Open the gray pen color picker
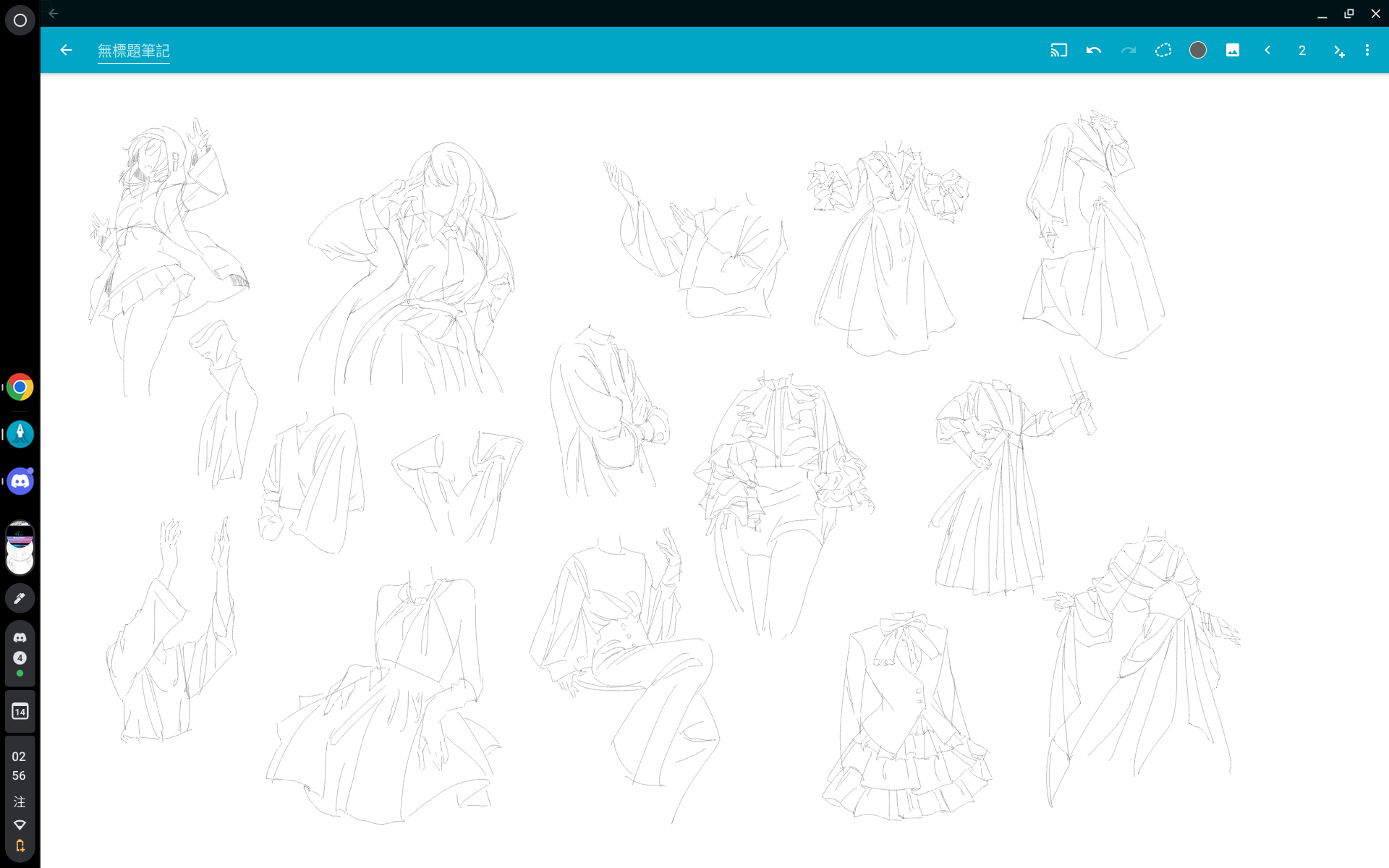The height and width of the screenshot is (868, 1389). [x=1198, y=50]
